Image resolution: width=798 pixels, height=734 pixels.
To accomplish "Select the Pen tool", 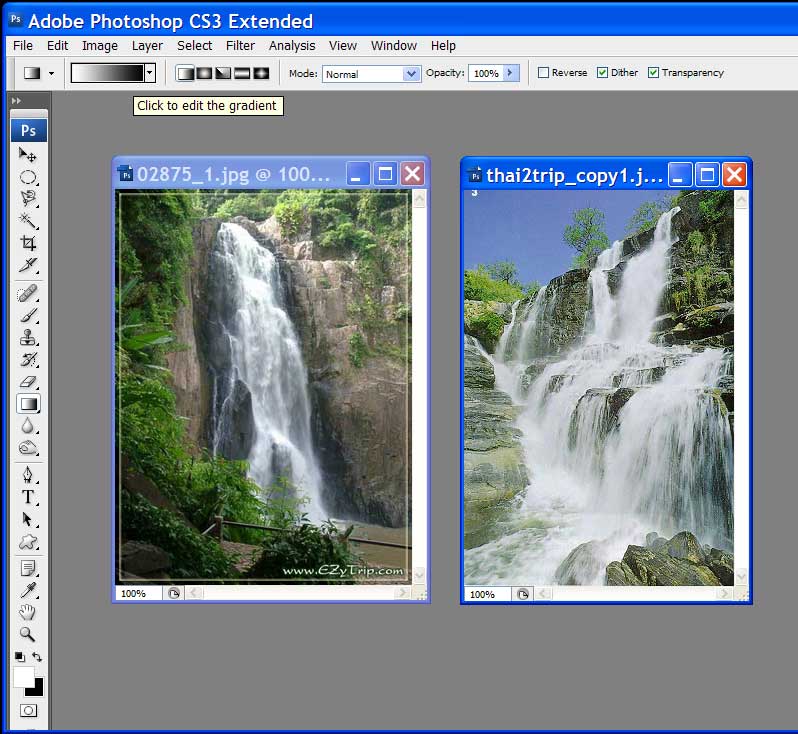I will [28, 475].
